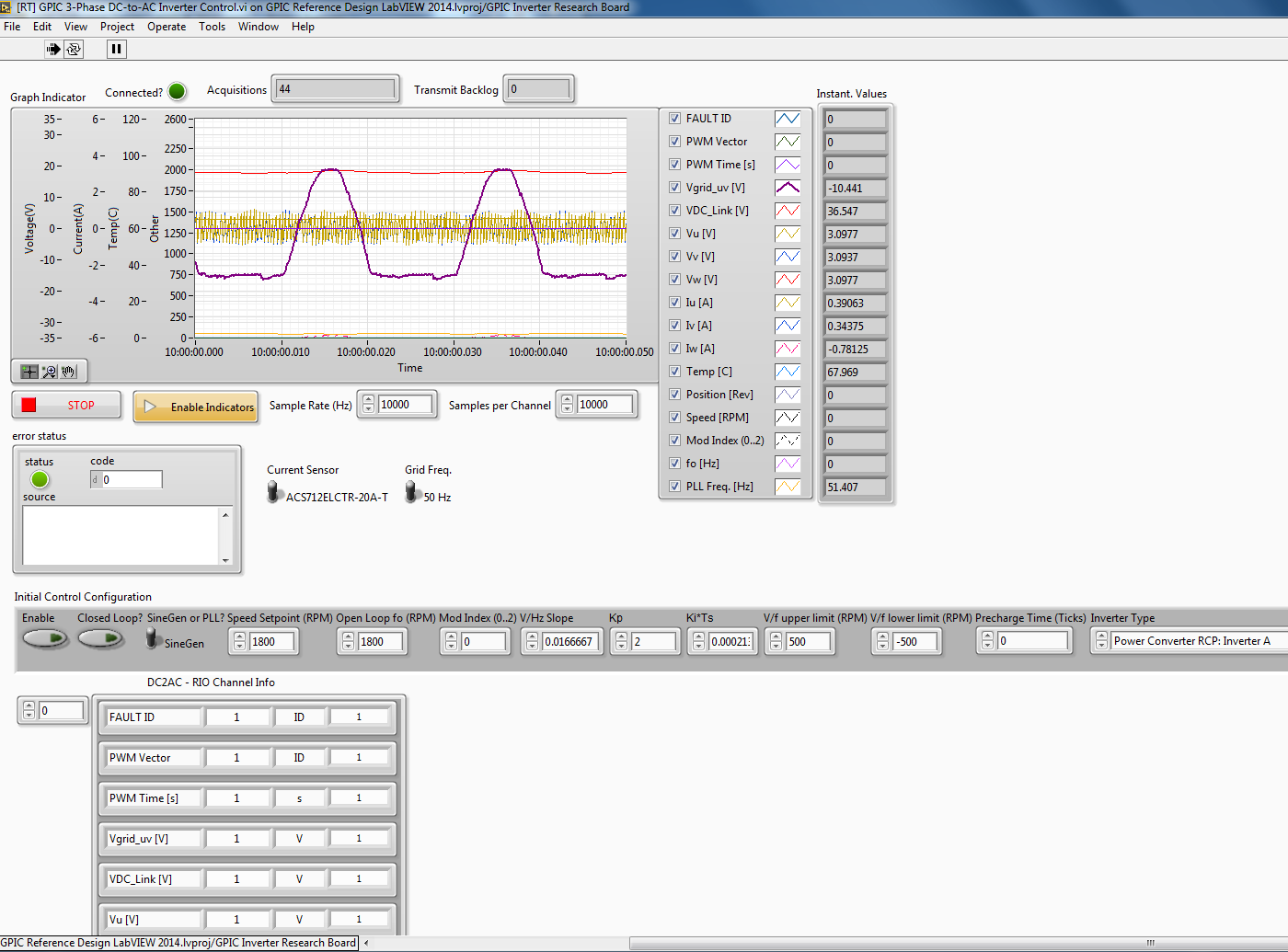
Task: Flip the SineGen or PLL toggle switch
Action: 153,638
